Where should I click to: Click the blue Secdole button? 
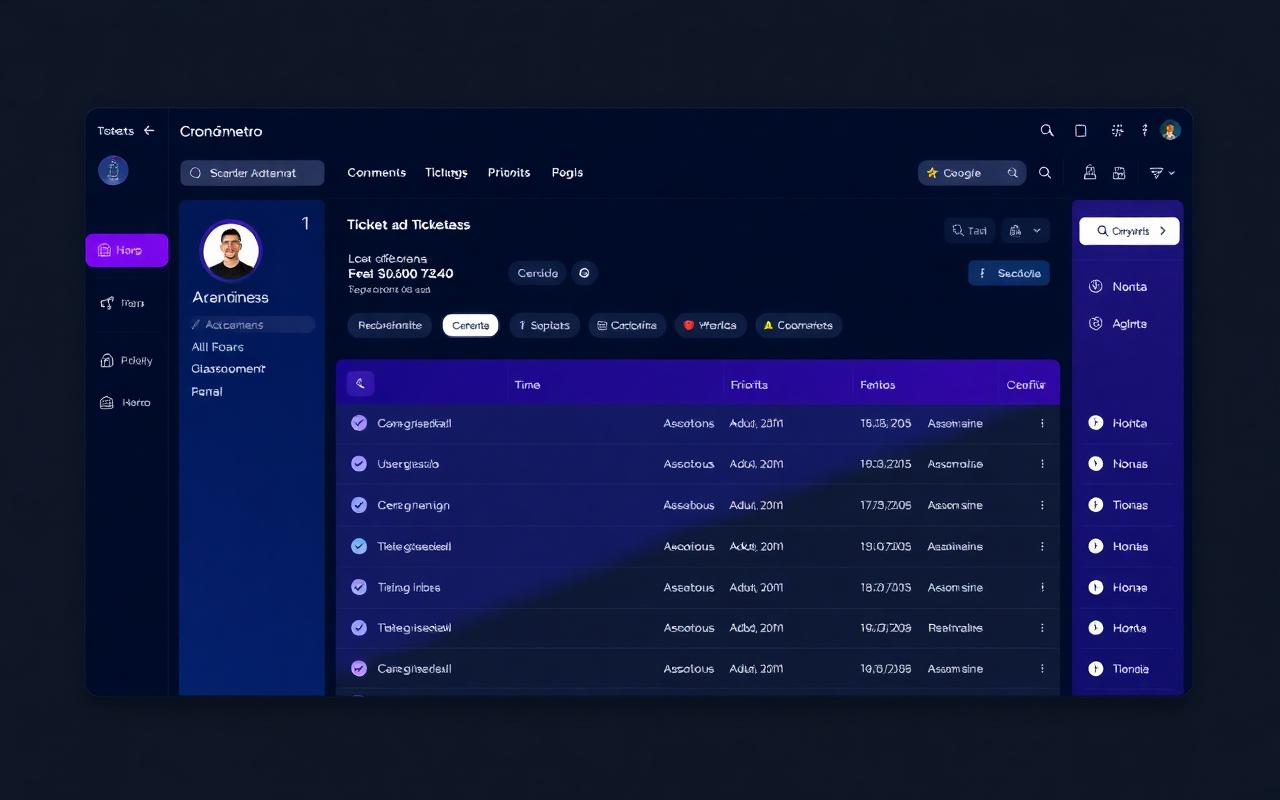point(1009,273)
